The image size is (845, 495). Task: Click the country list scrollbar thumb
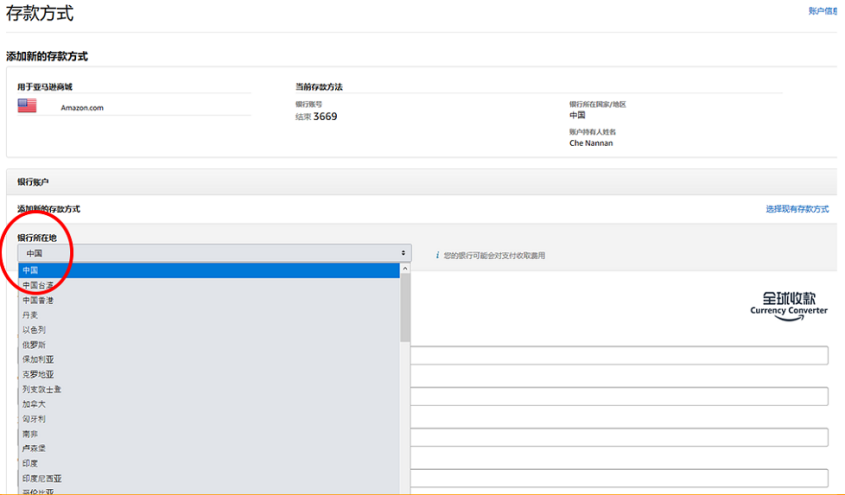(x=405, y=308)
